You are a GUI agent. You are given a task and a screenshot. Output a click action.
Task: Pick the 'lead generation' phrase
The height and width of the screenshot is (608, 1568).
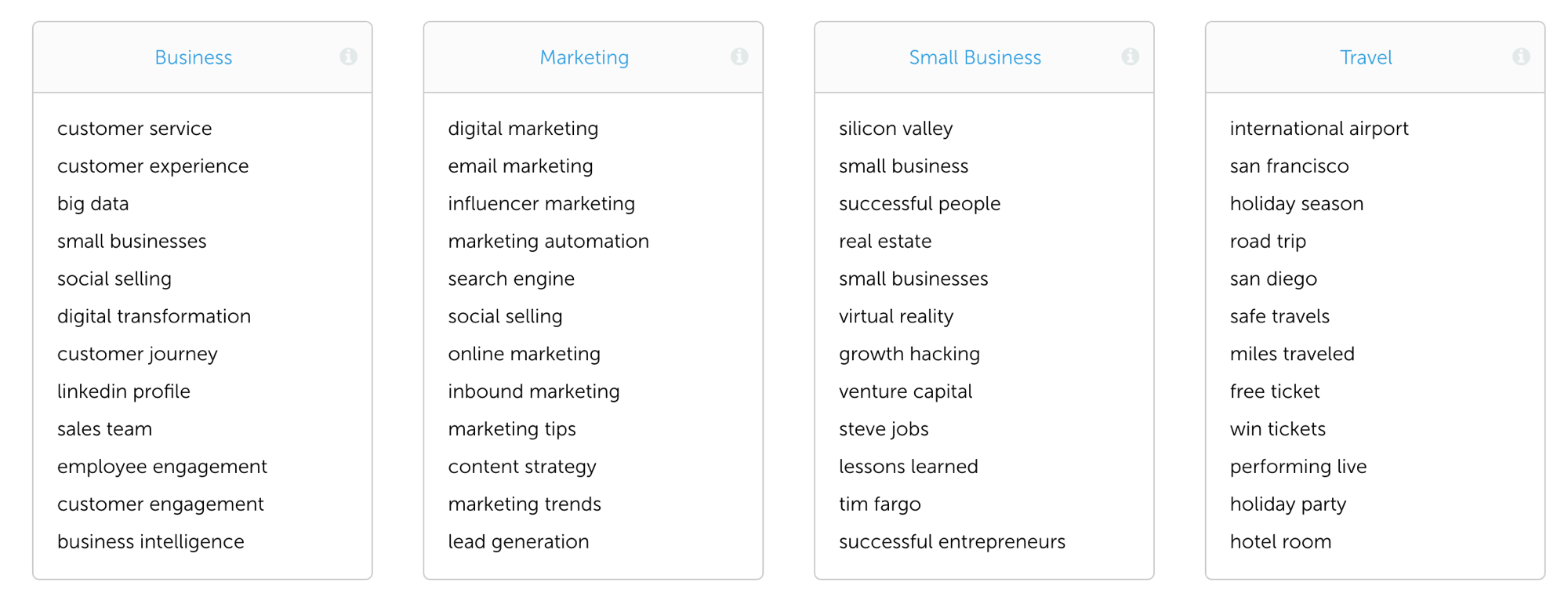pyautogui.click(x=518, y=542)
